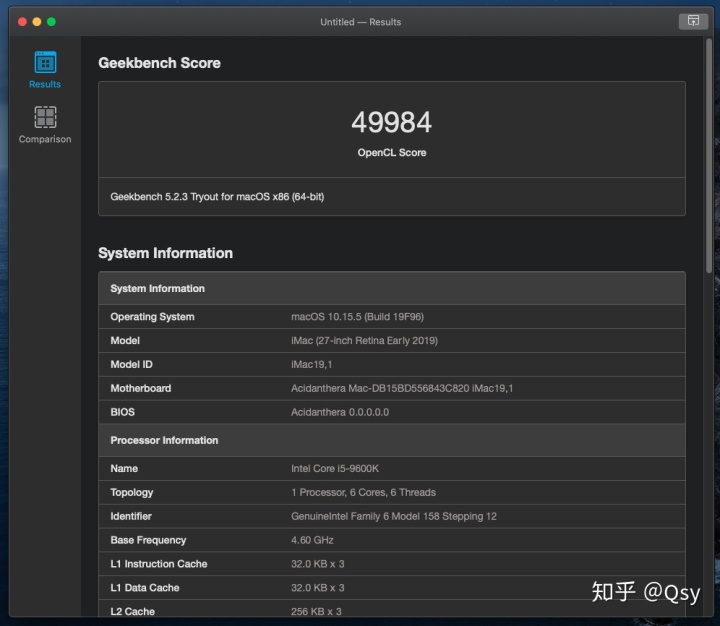This screenshot has height=626, width=720.
Task: Click 'iMac (27-inch Retina Early 2019)' value
Action: click(364, 341)
